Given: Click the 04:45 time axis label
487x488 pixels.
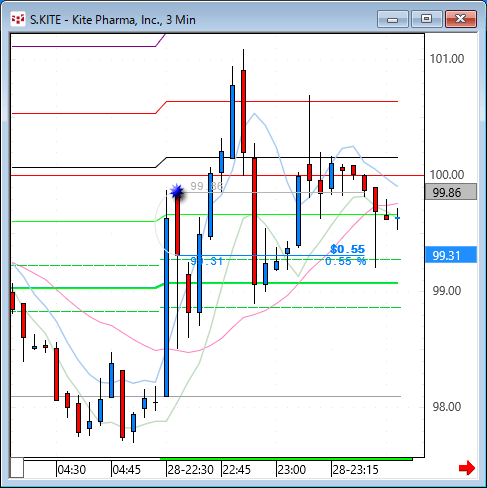Looking at the screenshot, I should [x=127, y=470].
